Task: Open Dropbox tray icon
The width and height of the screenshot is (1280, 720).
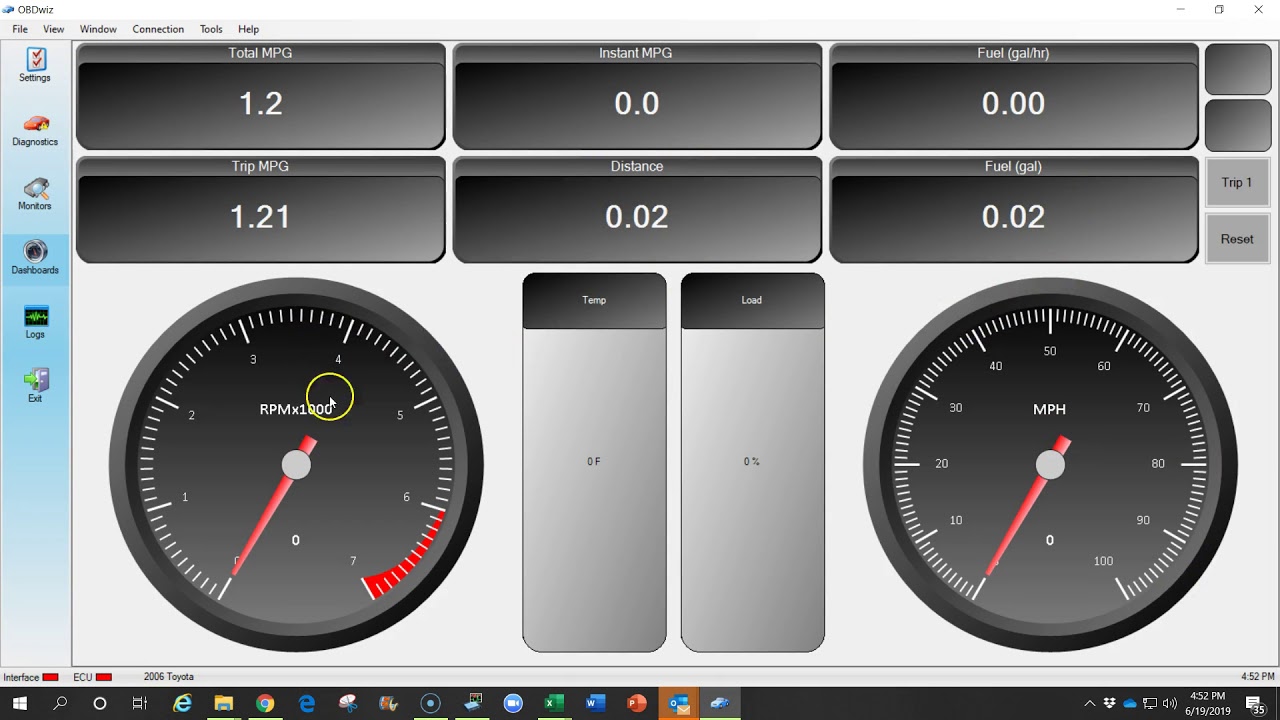Action: 1110,704
